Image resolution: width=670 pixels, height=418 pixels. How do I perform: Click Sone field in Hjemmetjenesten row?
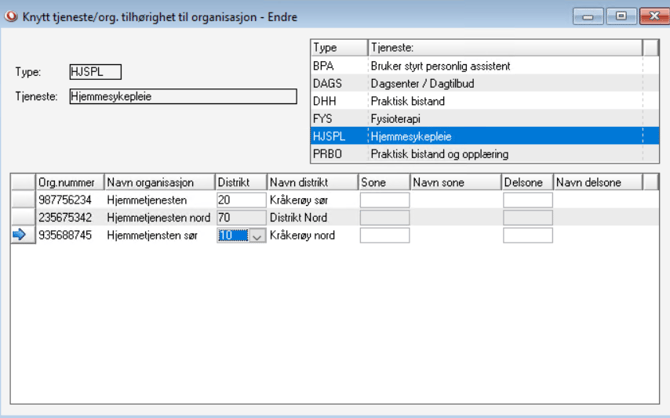[x=384, y=200]
